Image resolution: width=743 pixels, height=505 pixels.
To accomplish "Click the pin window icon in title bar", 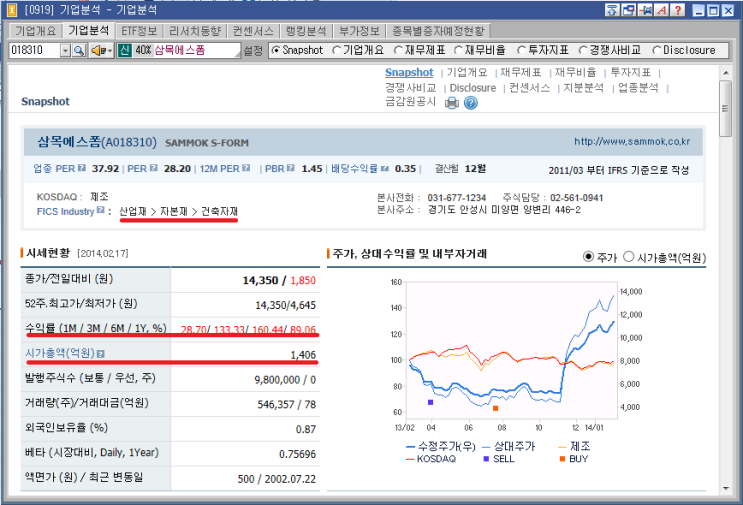I will tap(645, 10).
